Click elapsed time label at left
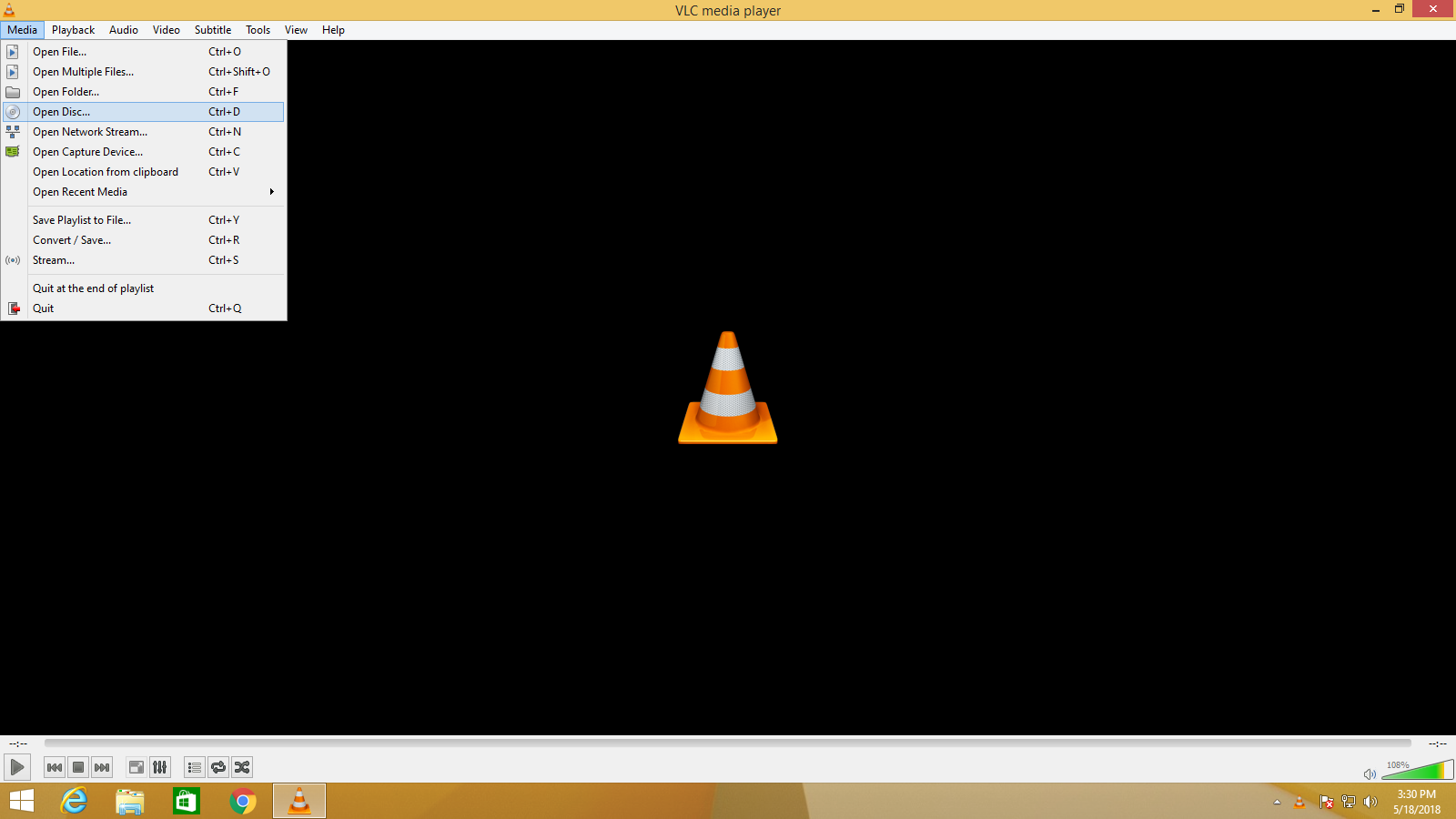 tap(18, 743)
